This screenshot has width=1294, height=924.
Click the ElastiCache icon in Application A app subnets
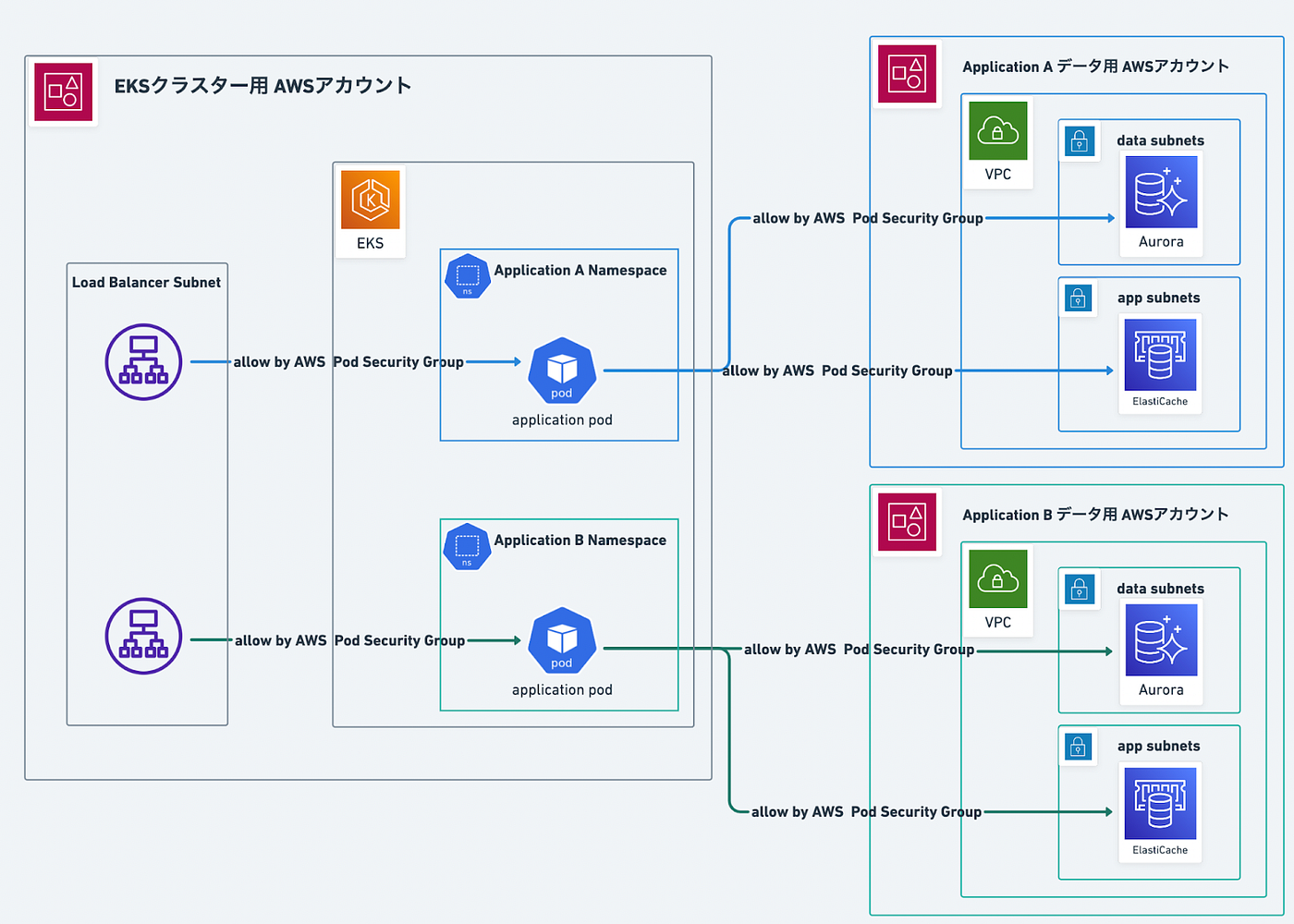pyautogui.click(x=1160, y=360)
